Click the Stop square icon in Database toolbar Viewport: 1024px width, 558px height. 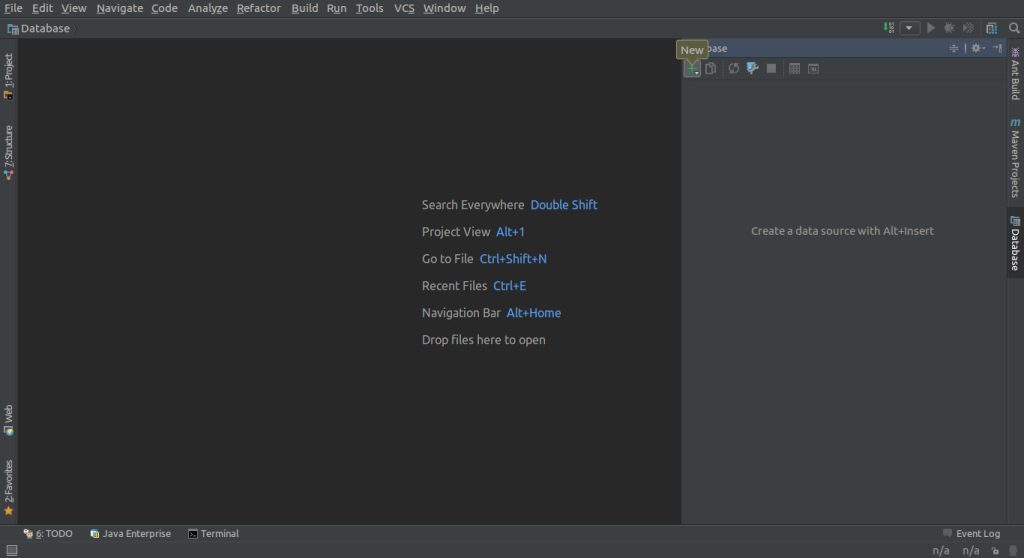(771, 69)
